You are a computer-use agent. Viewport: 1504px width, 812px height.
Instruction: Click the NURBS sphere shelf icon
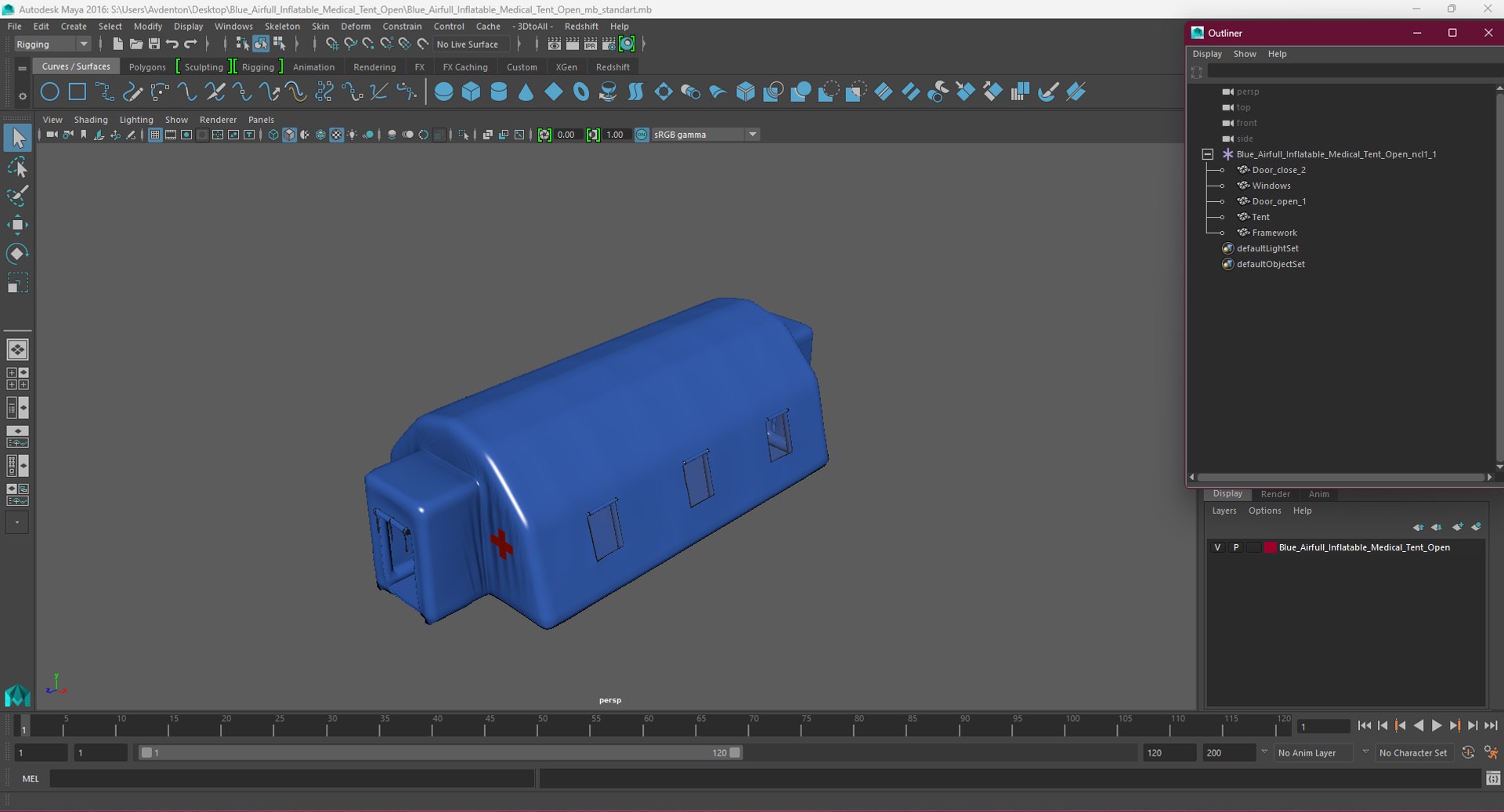443,92
